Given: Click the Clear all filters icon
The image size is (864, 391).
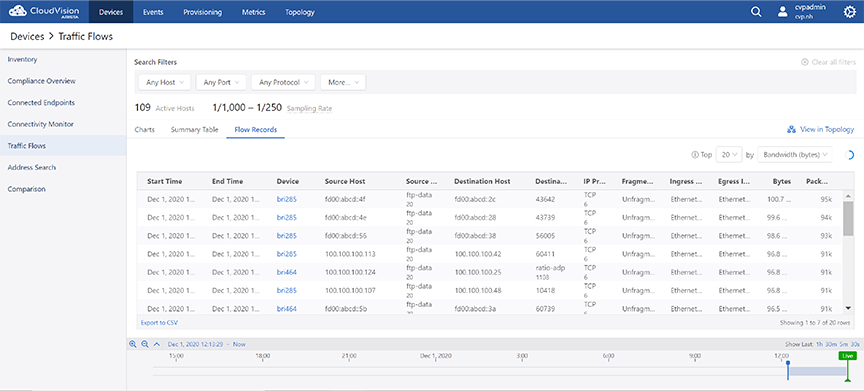Looking at the screenshot, I should point(804,62).
